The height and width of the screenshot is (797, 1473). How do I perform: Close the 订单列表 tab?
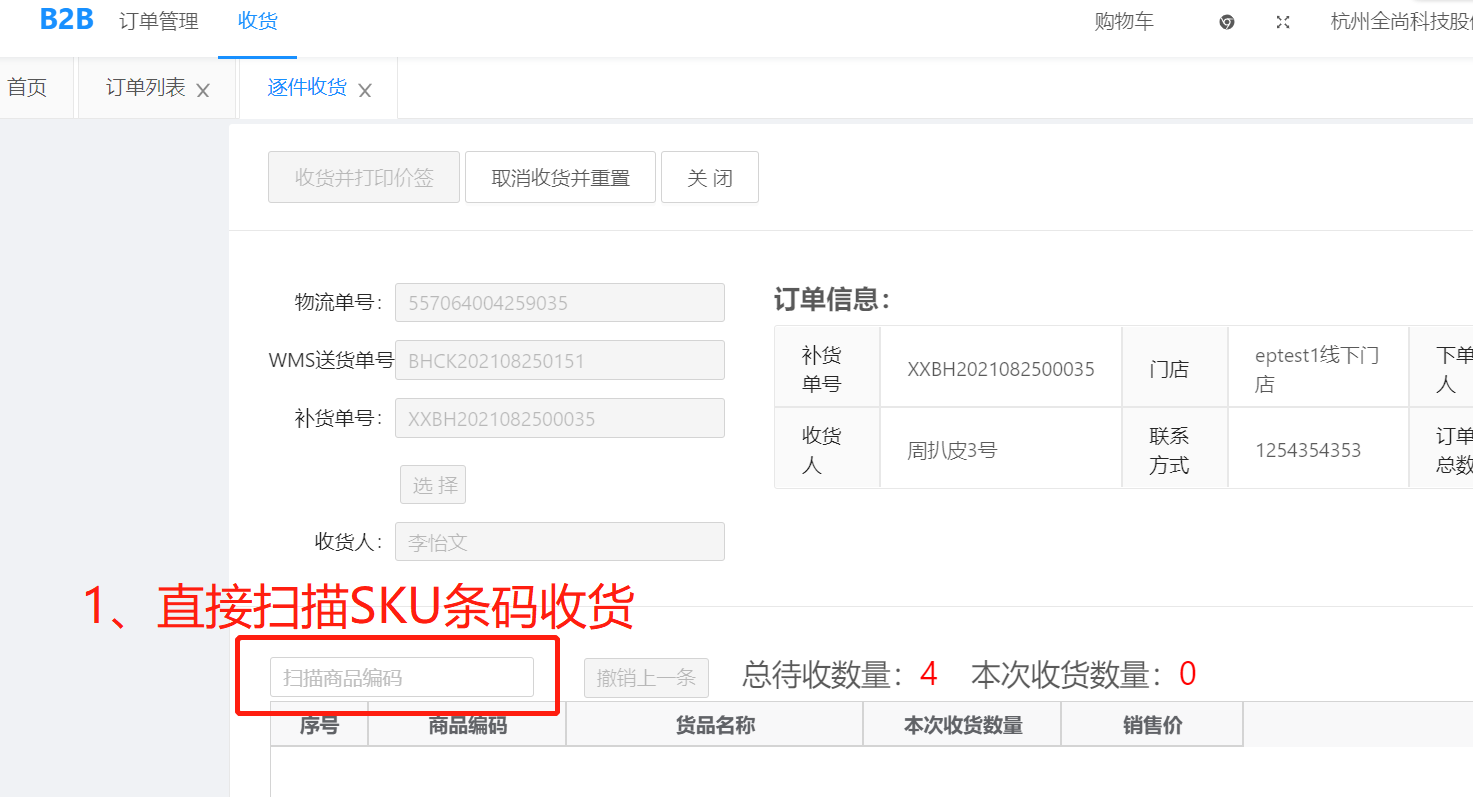tap(203, 91)
